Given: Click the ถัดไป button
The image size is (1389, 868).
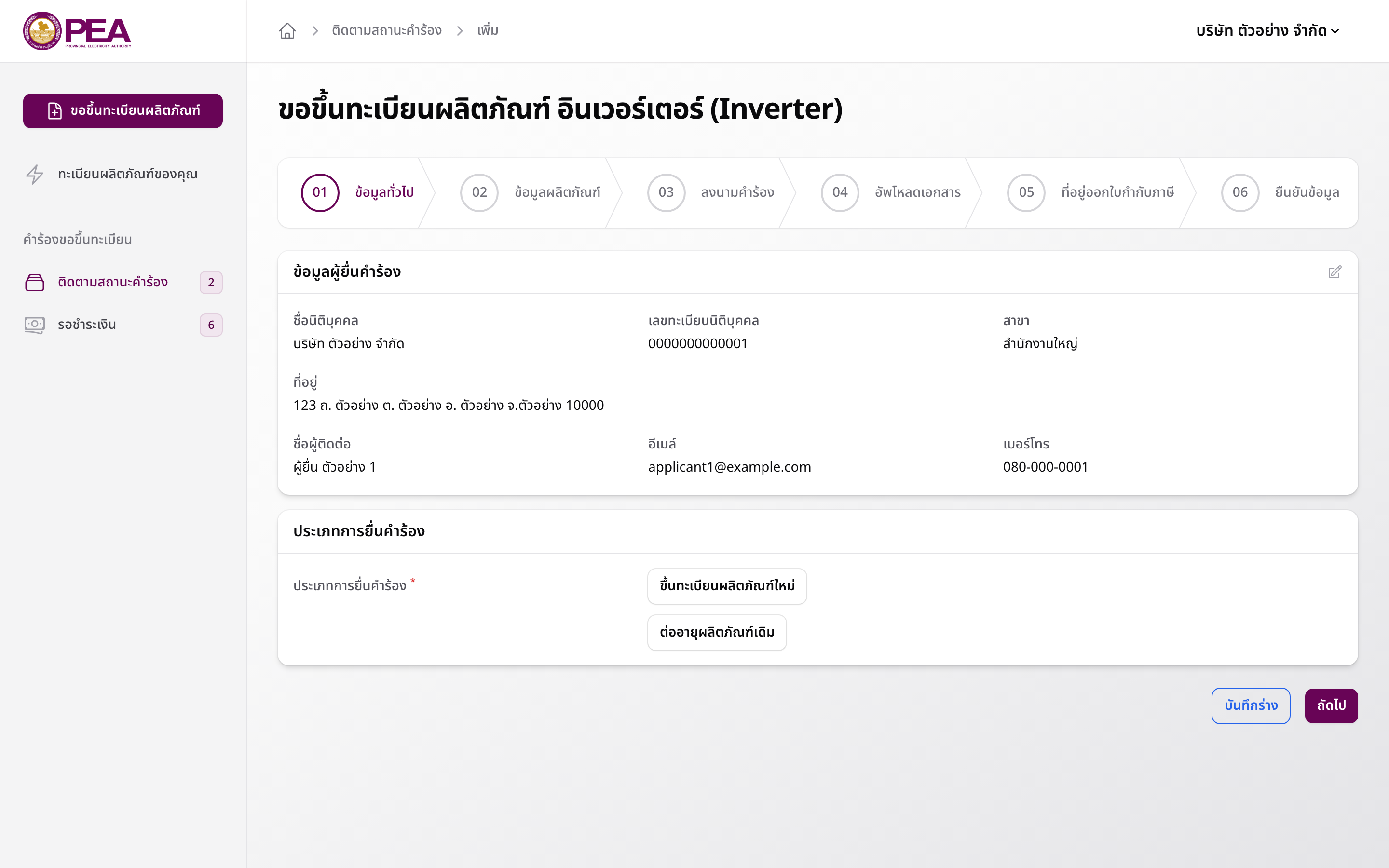Looking at the screenshot, I should coord(1331,705).
